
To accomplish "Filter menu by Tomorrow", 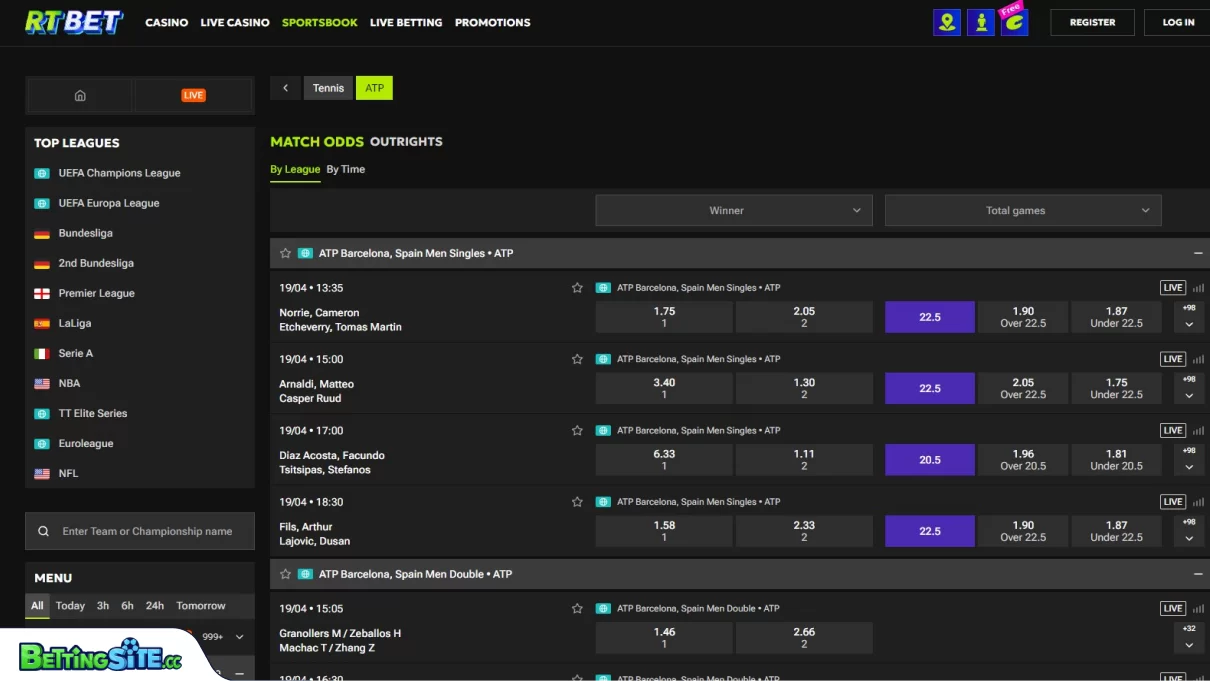I will (201, 606).
